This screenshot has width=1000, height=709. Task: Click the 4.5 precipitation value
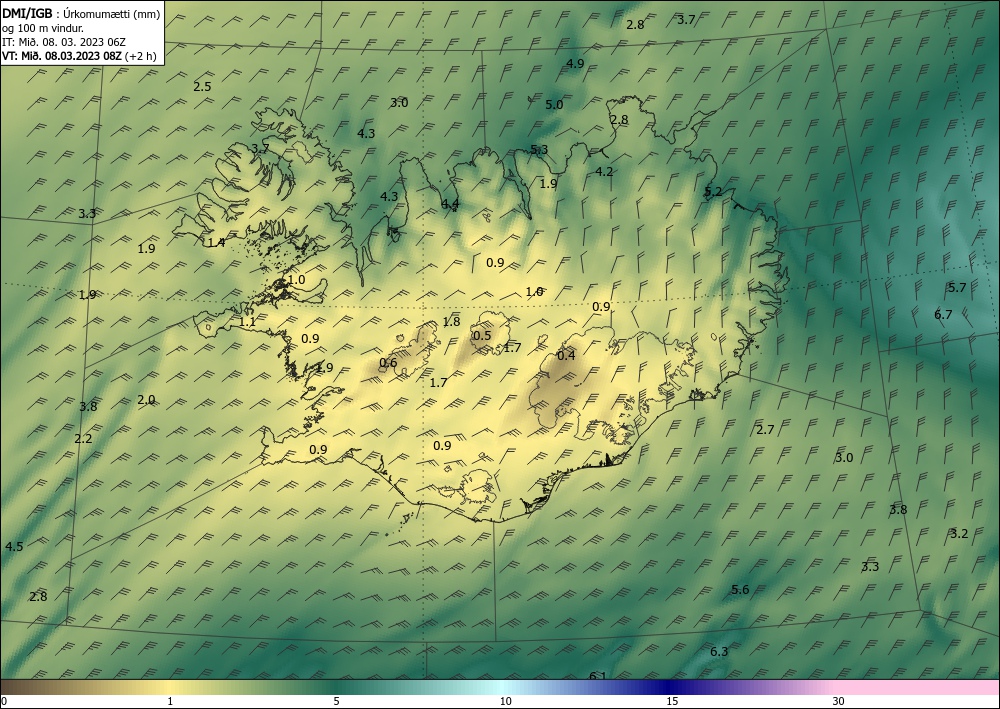pos(14,546)
